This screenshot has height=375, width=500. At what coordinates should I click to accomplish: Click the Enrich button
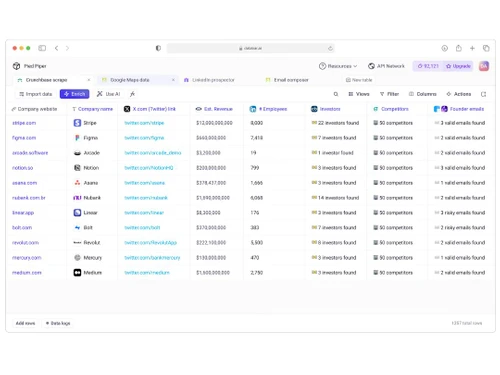pos(74,94)
